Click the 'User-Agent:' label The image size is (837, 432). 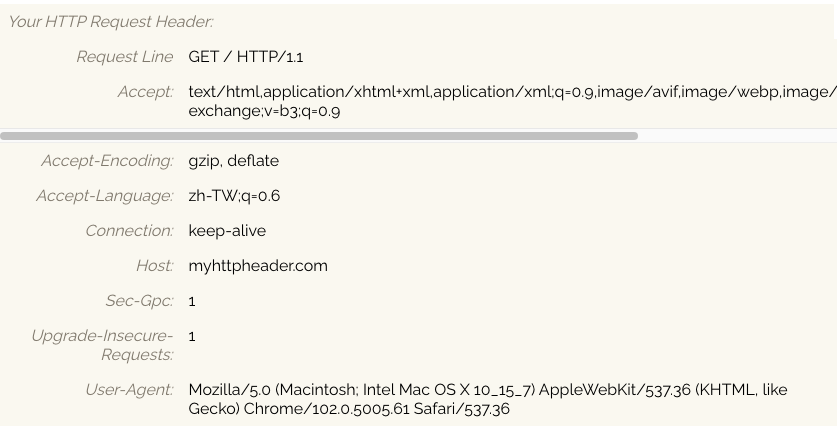[x=129, y=390]
